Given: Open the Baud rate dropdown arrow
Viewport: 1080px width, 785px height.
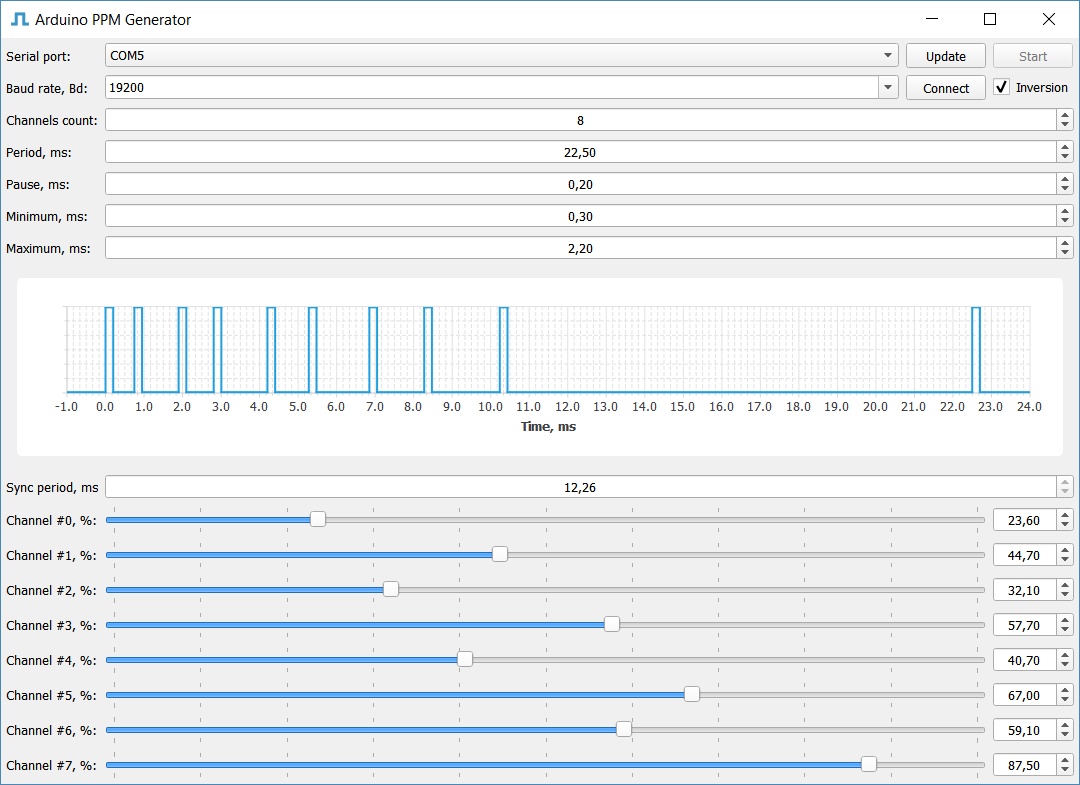Looking at the screenshot, I should point(888,87).
